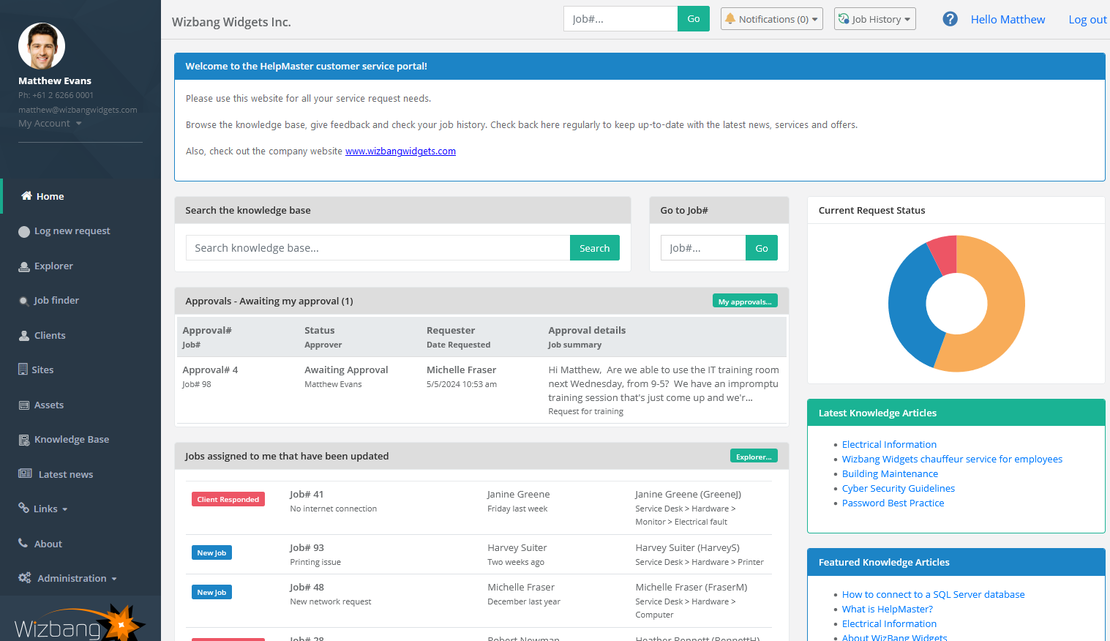Open the Job History dropdown
Image resolution: width=1110 pixels, height=641 pixels.
tap(875, 19)
